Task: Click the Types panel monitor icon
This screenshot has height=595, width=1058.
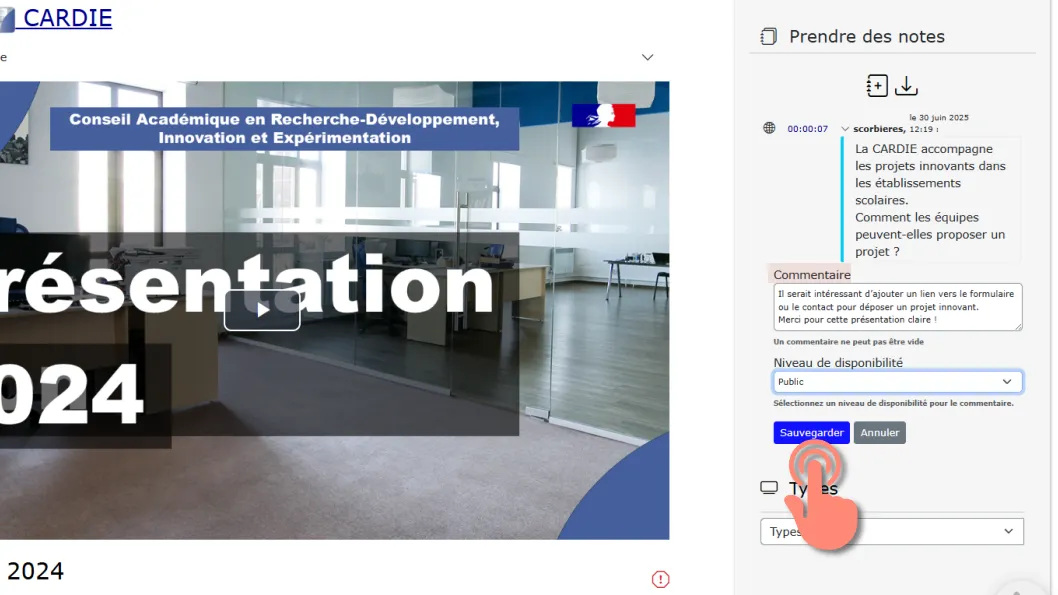Action: 769,488
